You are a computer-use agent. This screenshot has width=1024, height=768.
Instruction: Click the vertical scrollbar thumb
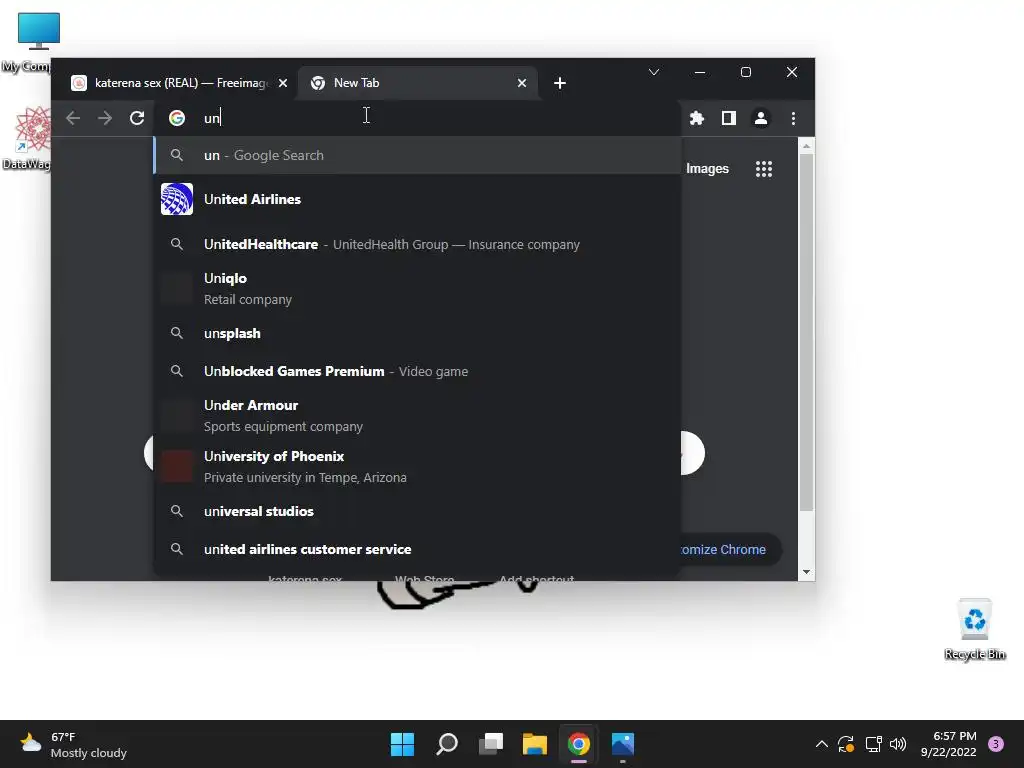(x=807, y=332)
